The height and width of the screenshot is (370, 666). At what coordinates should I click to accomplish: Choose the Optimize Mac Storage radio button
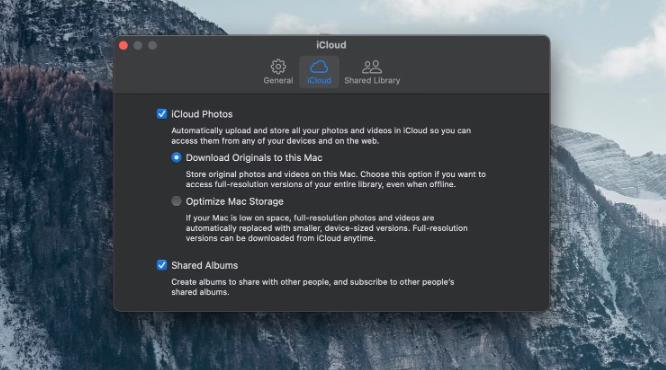coord(176,201)
